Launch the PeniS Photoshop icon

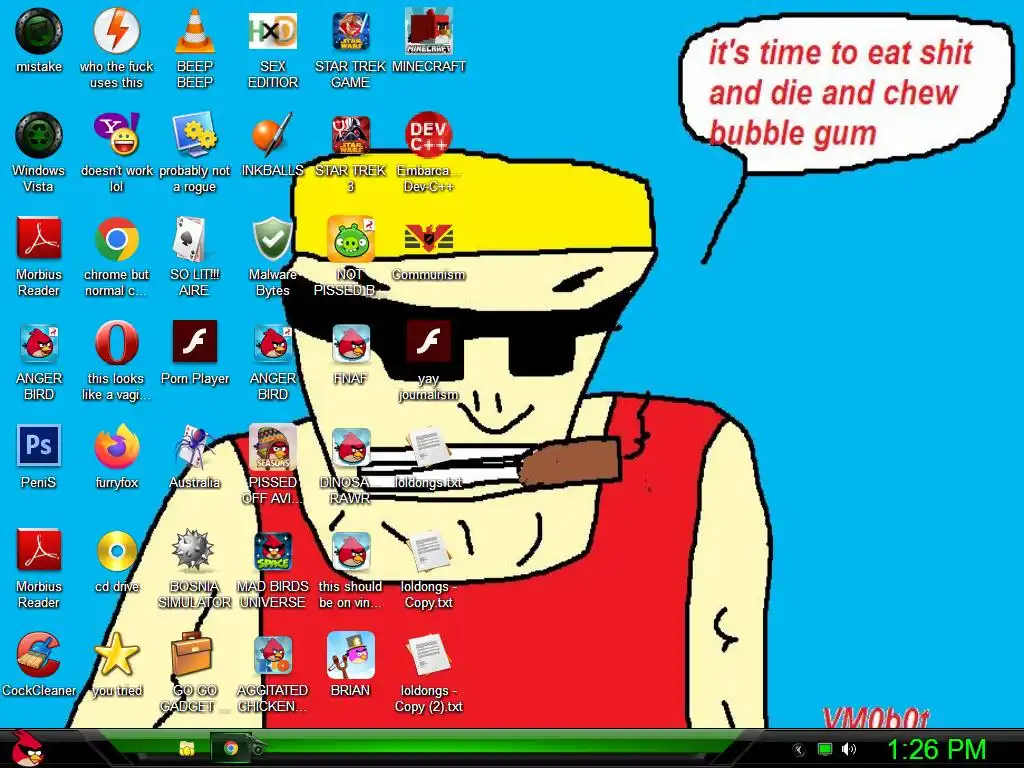(39, 447)
